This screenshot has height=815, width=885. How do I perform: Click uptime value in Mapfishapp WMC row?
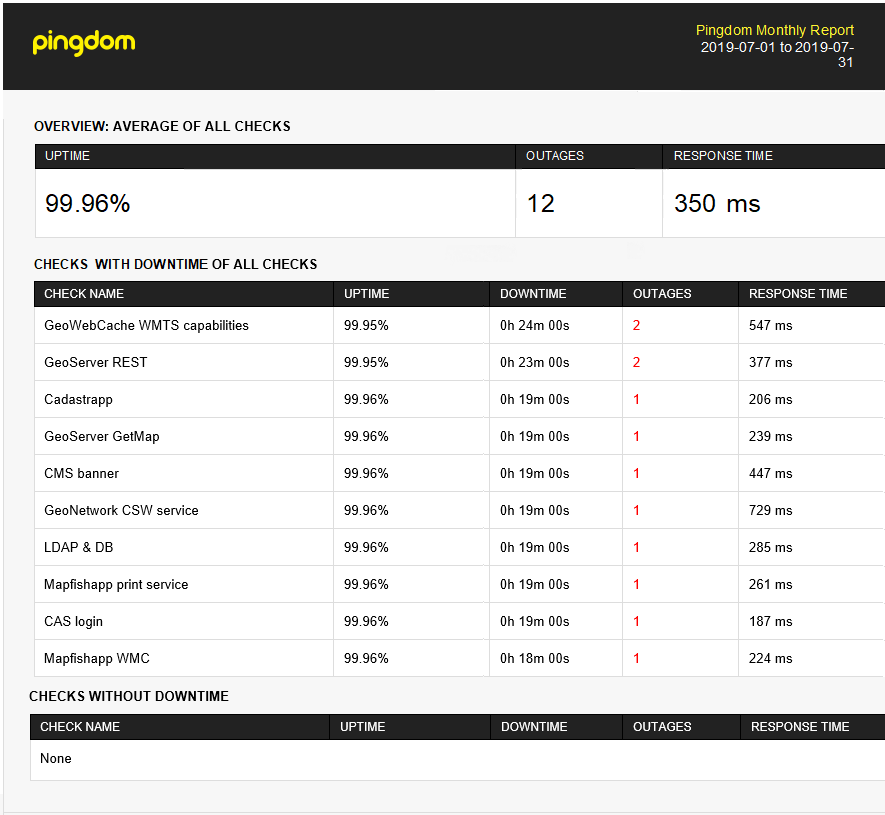pyautogui.click(x=366, y=658)
